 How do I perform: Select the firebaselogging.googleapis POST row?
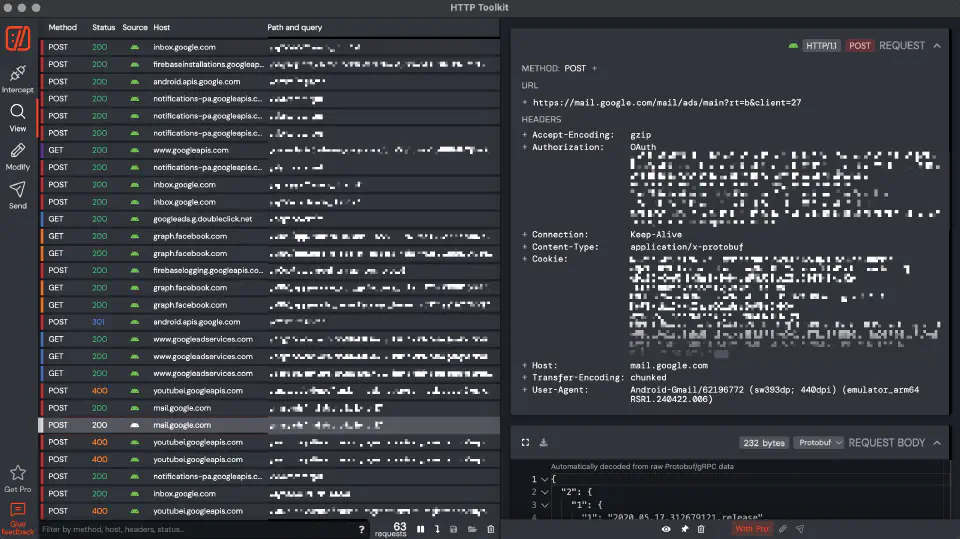tap(269, 270)
